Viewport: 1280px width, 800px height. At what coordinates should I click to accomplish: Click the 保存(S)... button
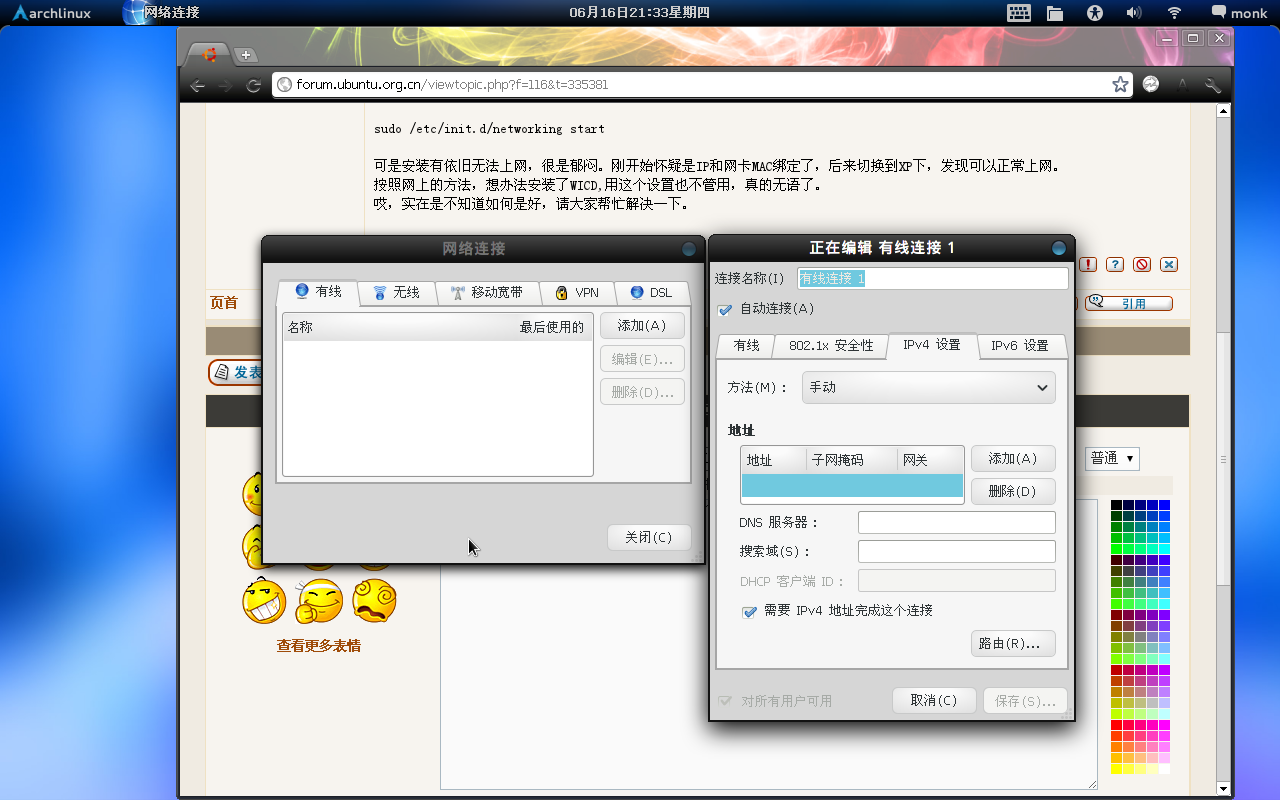(x=1025, y=701)
